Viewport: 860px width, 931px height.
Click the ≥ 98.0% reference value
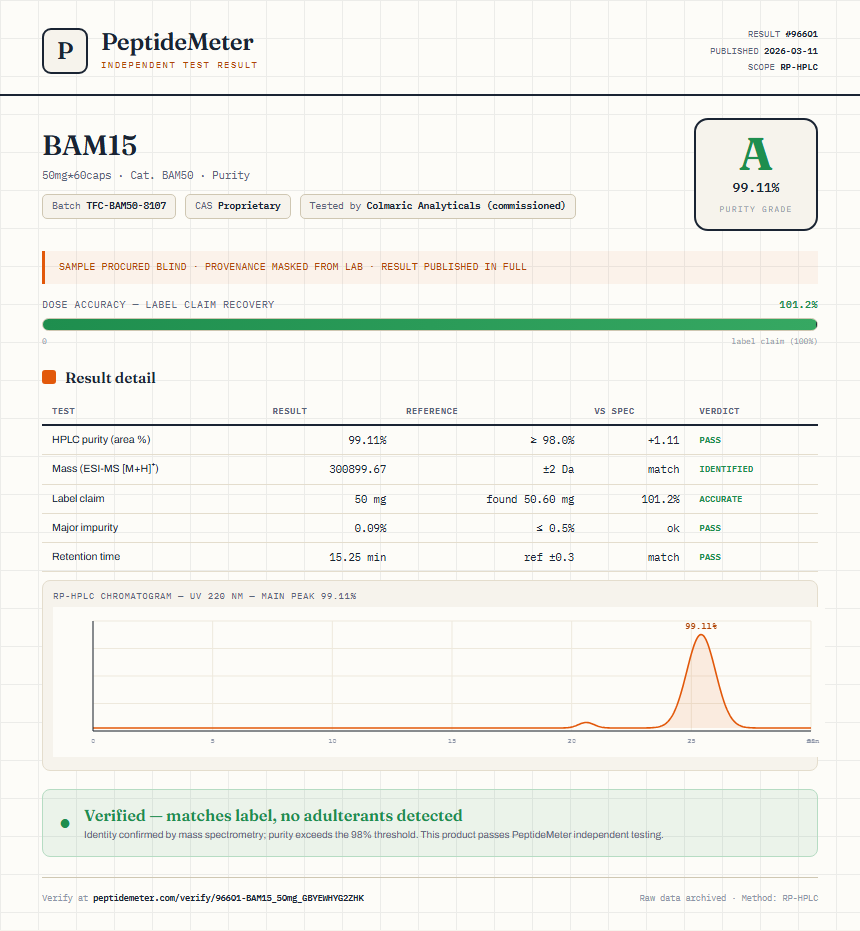point(552,440)
